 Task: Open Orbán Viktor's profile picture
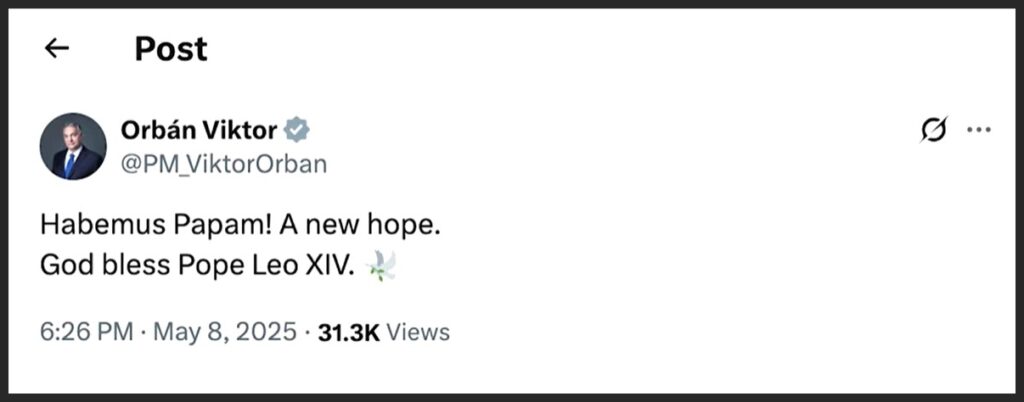(x=73, y=146)
